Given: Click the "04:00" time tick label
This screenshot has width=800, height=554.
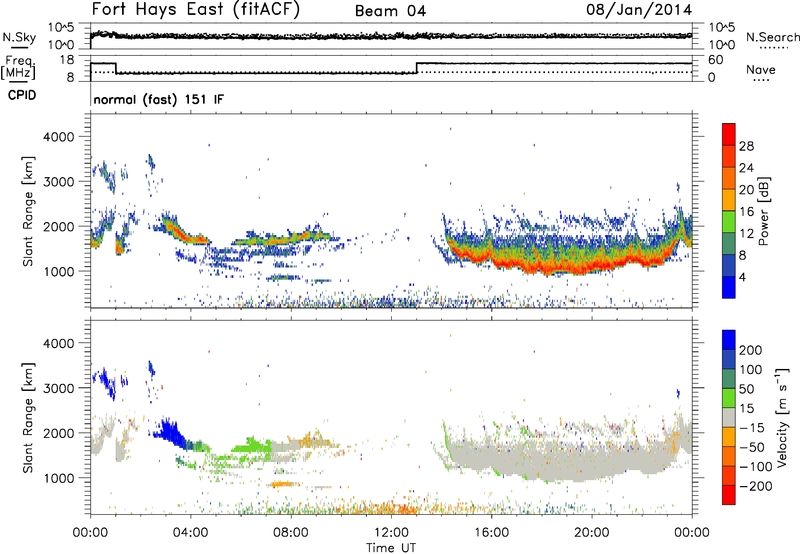Looking at the screenshot, I should point(190,533).
